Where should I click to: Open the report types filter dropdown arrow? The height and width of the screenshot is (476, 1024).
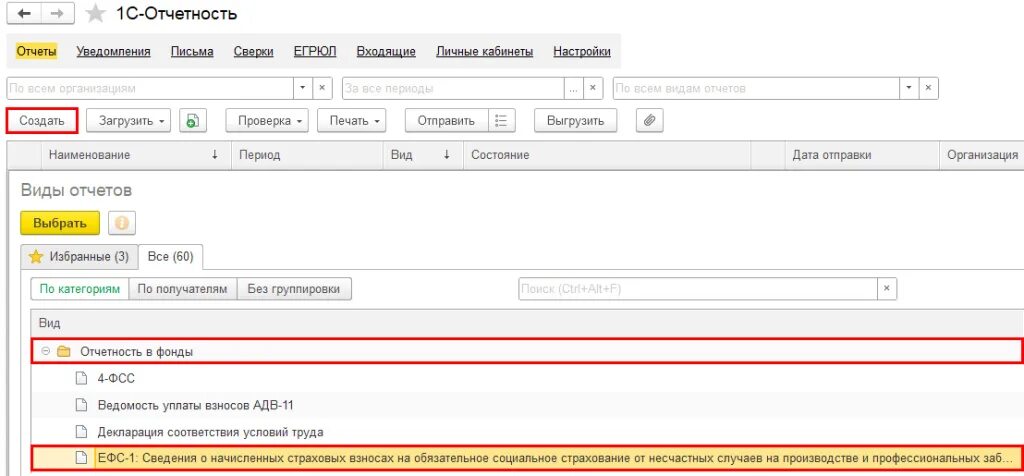(909, 88)
